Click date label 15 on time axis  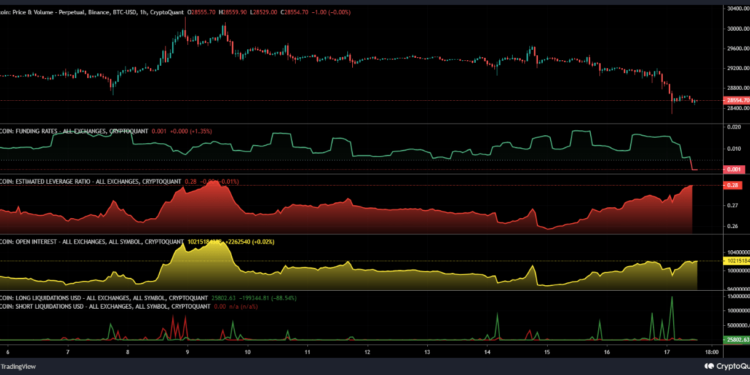click(547, 352)
